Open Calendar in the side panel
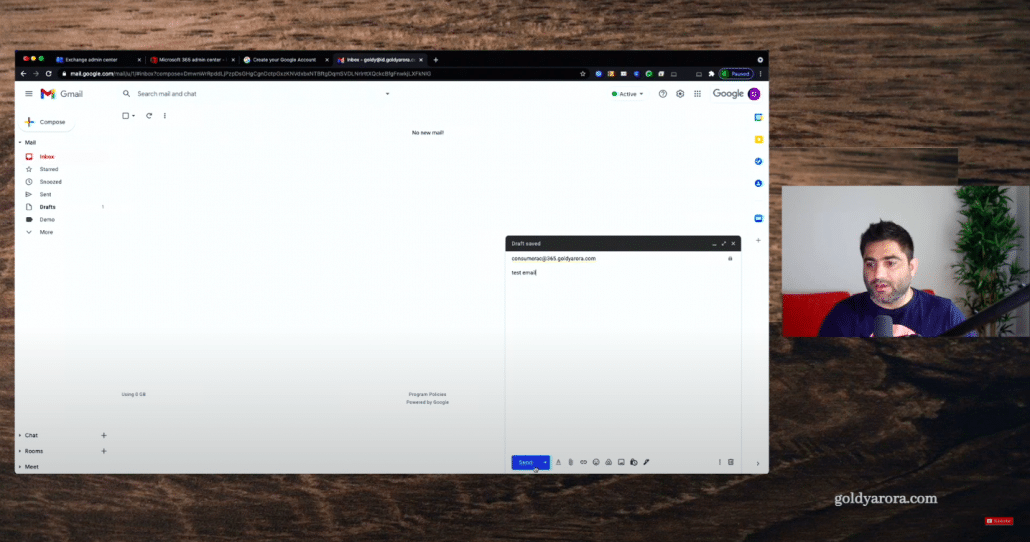 [x=758, y=118]
